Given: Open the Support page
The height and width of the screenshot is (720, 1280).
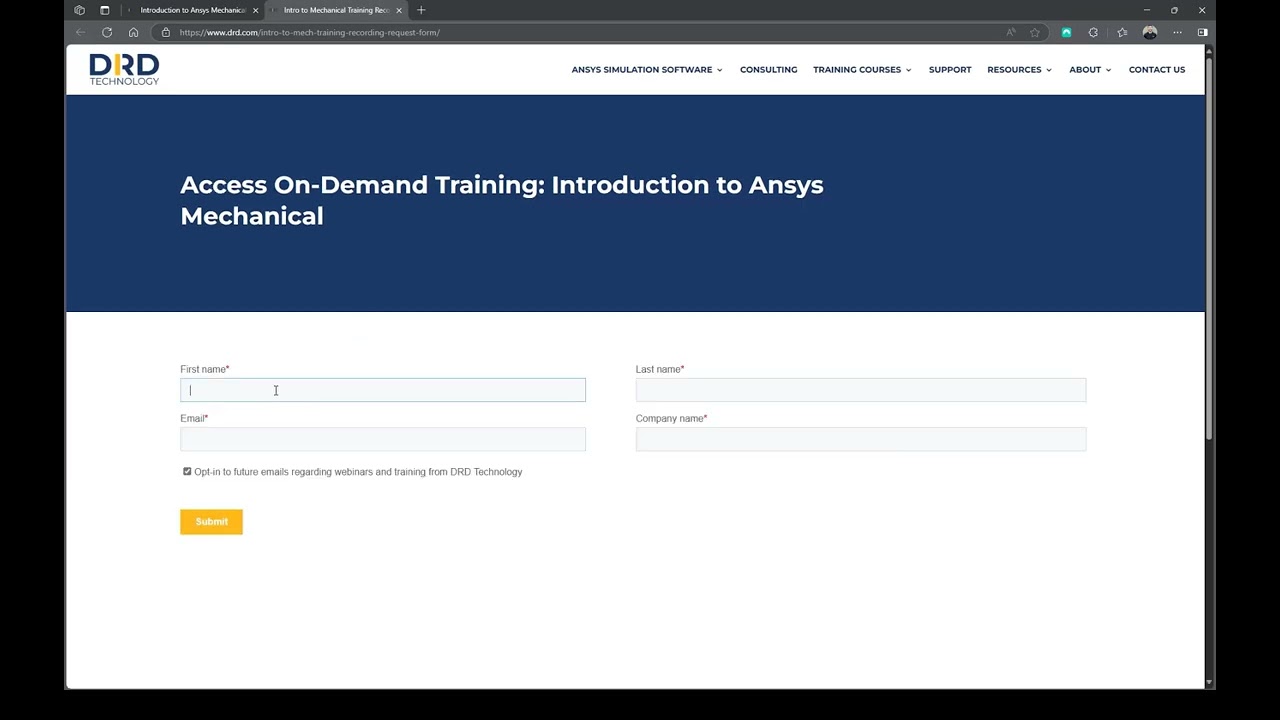Looking at the screenshot, I should pos(950,70).
